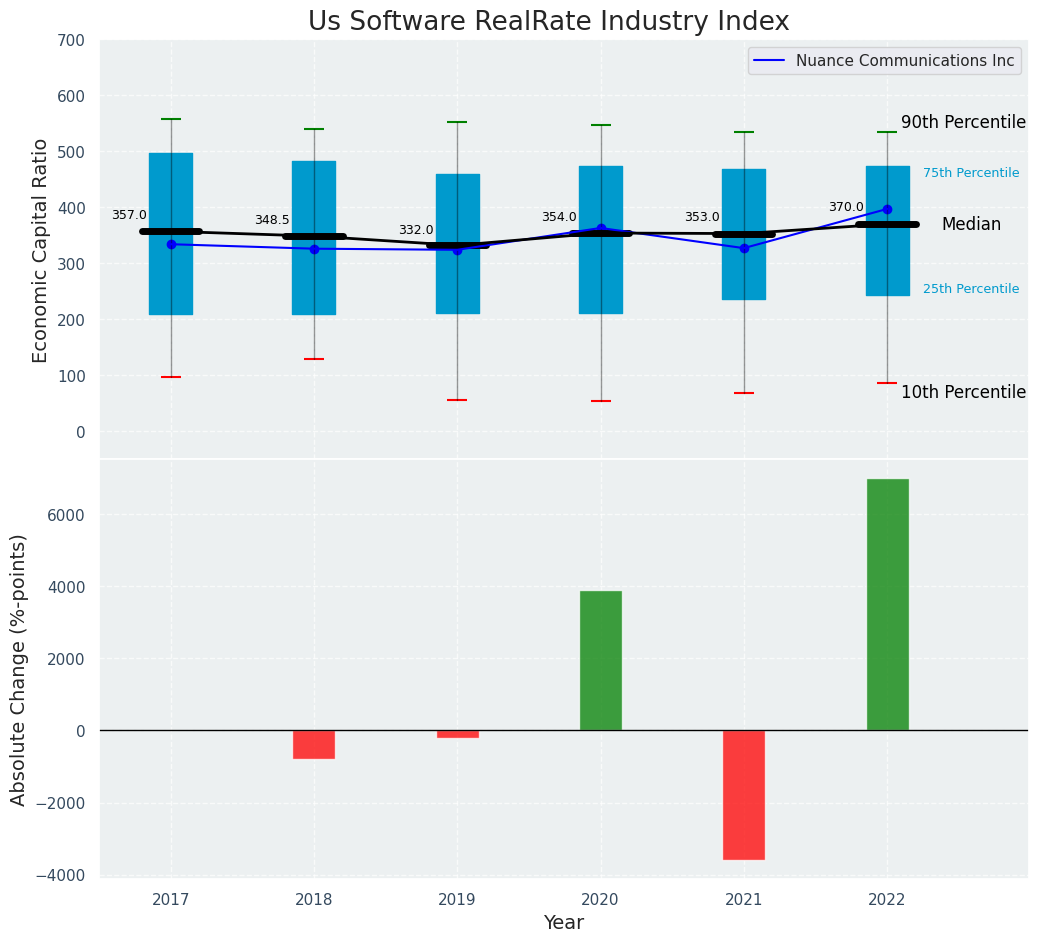This screenshot has width=1039, height=942.
Task: Click the Economic Capital Ratio axis title
Action: pyautogui.click(x=41, y=250)
